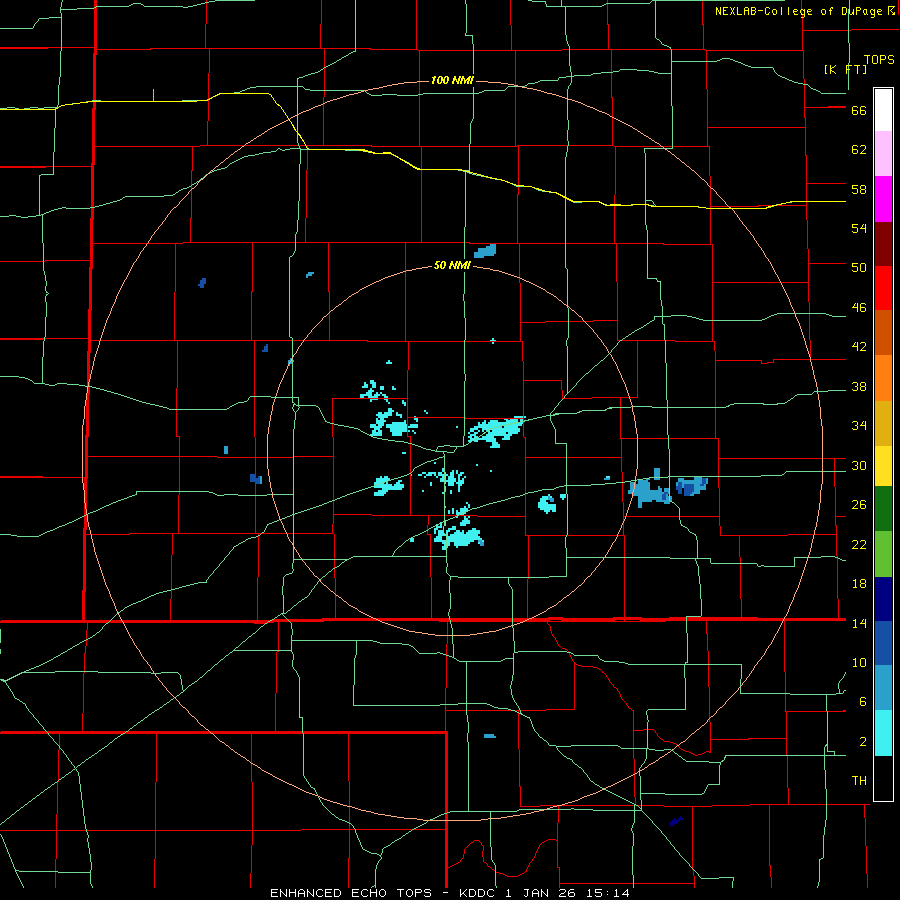Click the white swatch in the tops legend

[x=883, y=110]
